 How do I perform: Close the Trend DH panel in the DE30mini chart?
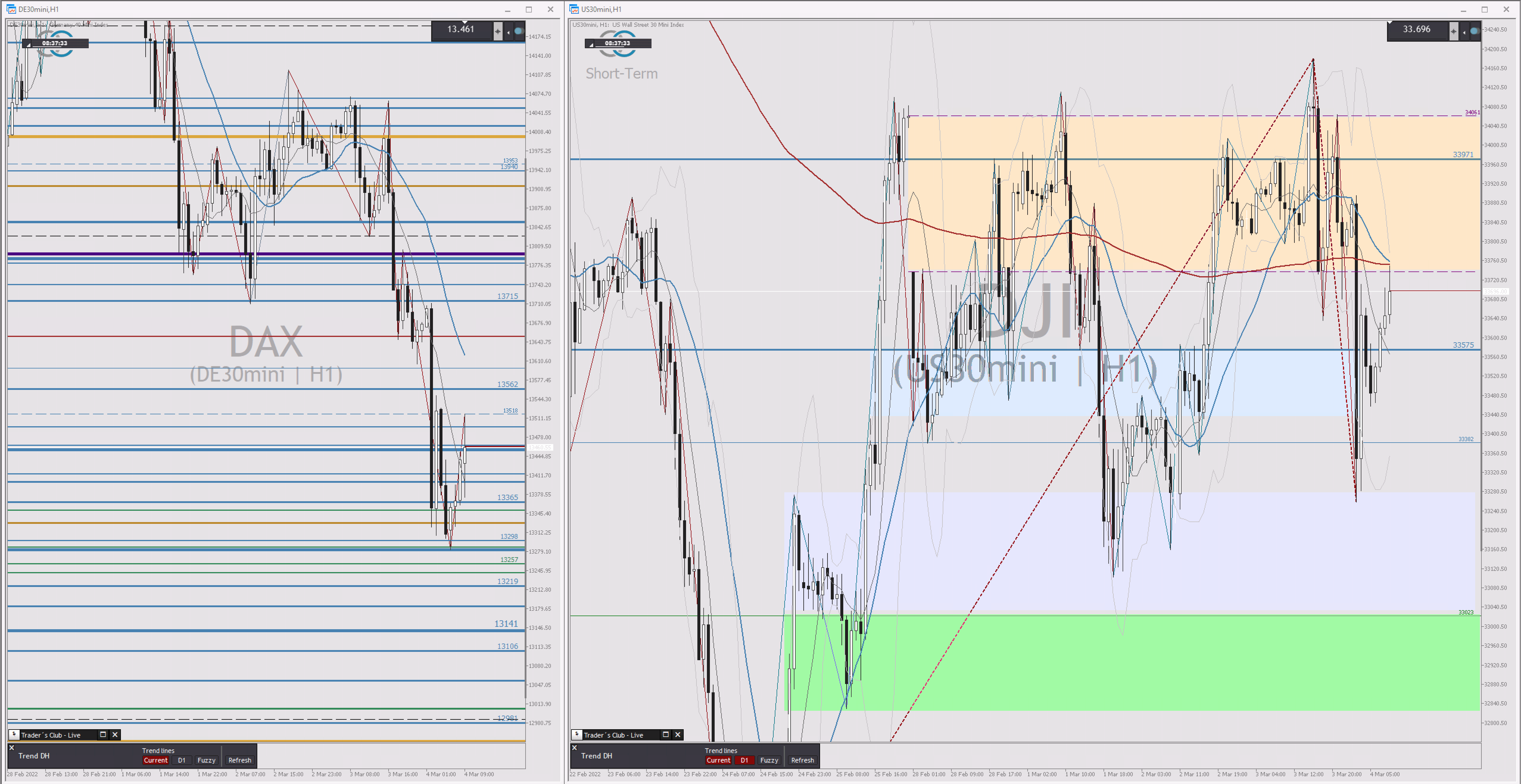tap(12, 747)
